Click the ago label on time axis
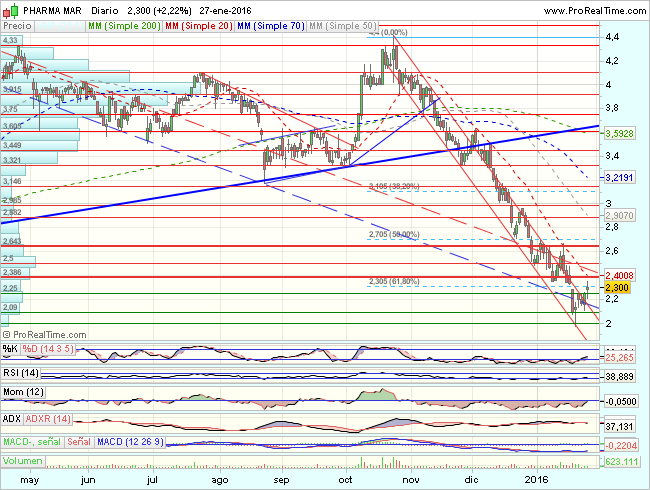 220,480
